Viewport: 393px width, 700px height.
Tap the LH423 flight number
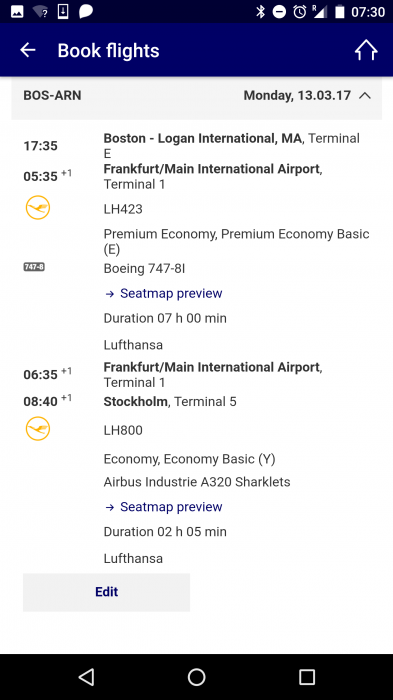[123, 209]
